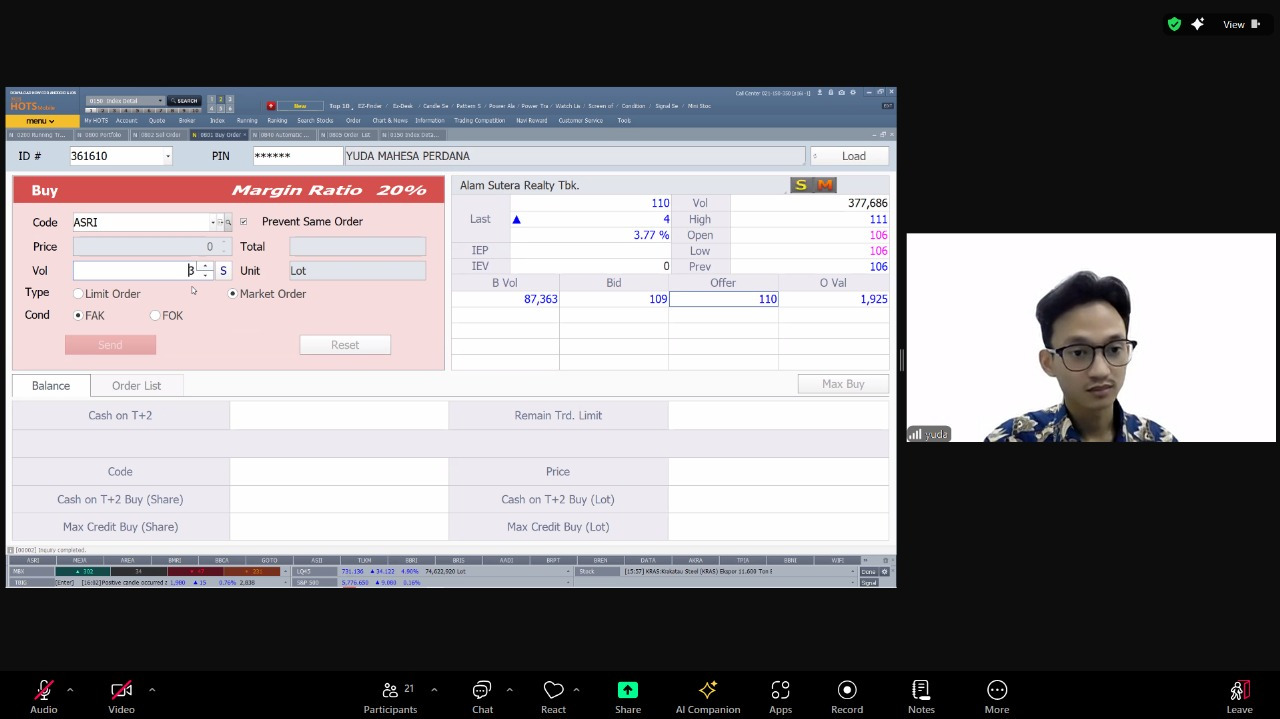Click the camera screenshot icon in HOTS header
This screenshot has height=719, width=1280.
coord(842,93)
